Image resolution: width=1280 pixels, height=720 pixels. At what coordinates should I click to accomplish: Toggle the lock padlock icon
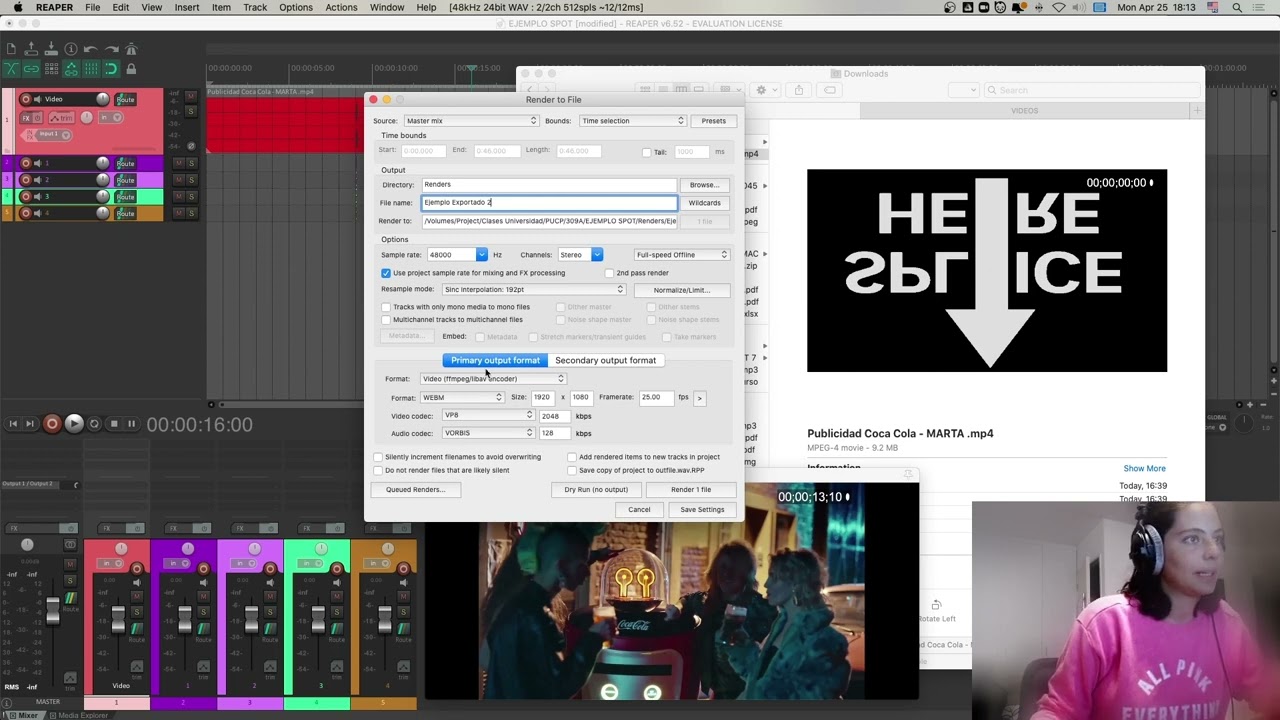click(131, 69)
